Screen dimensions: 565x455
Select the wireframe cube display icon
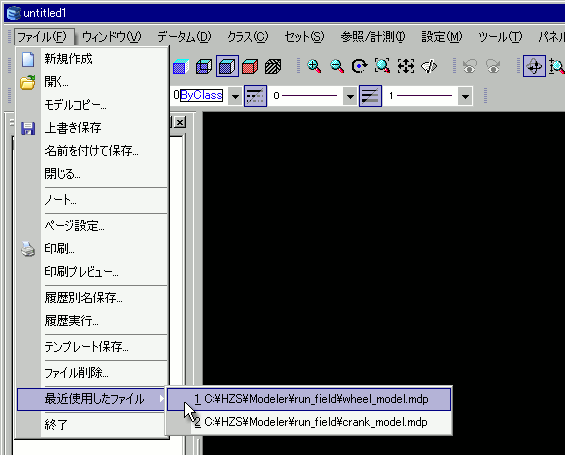(x=204, y=66)
